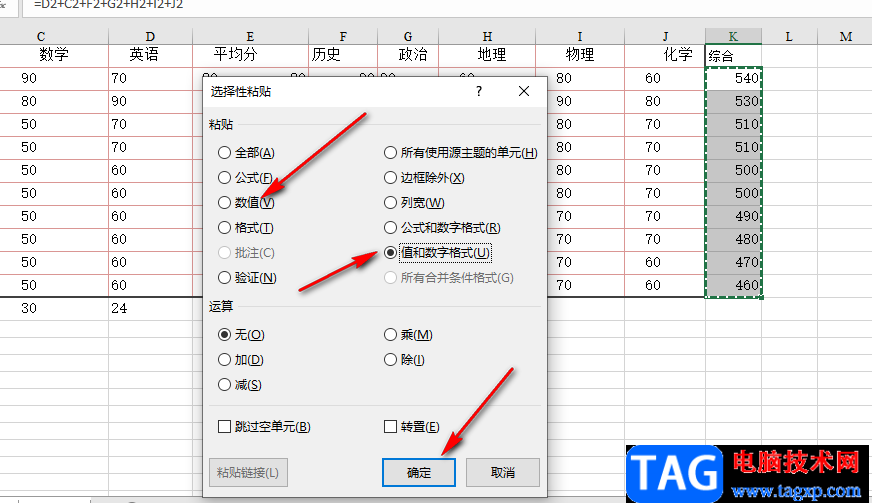872x503 pixels.
Task: Cancel the dialog with 取消
Action: 503,472
